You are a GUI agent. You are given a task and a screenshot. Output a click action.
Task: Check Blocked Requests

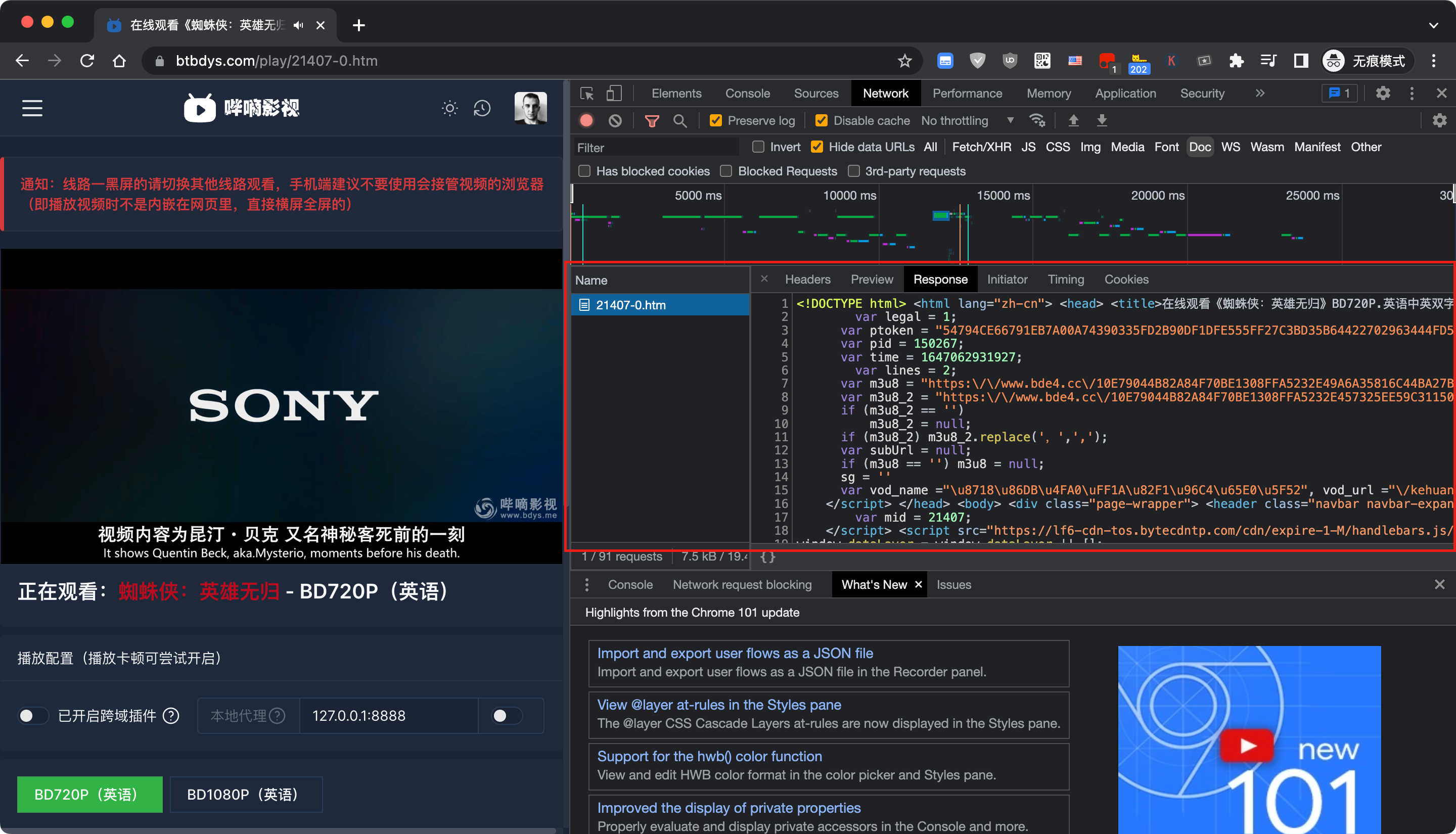point(725,171)
